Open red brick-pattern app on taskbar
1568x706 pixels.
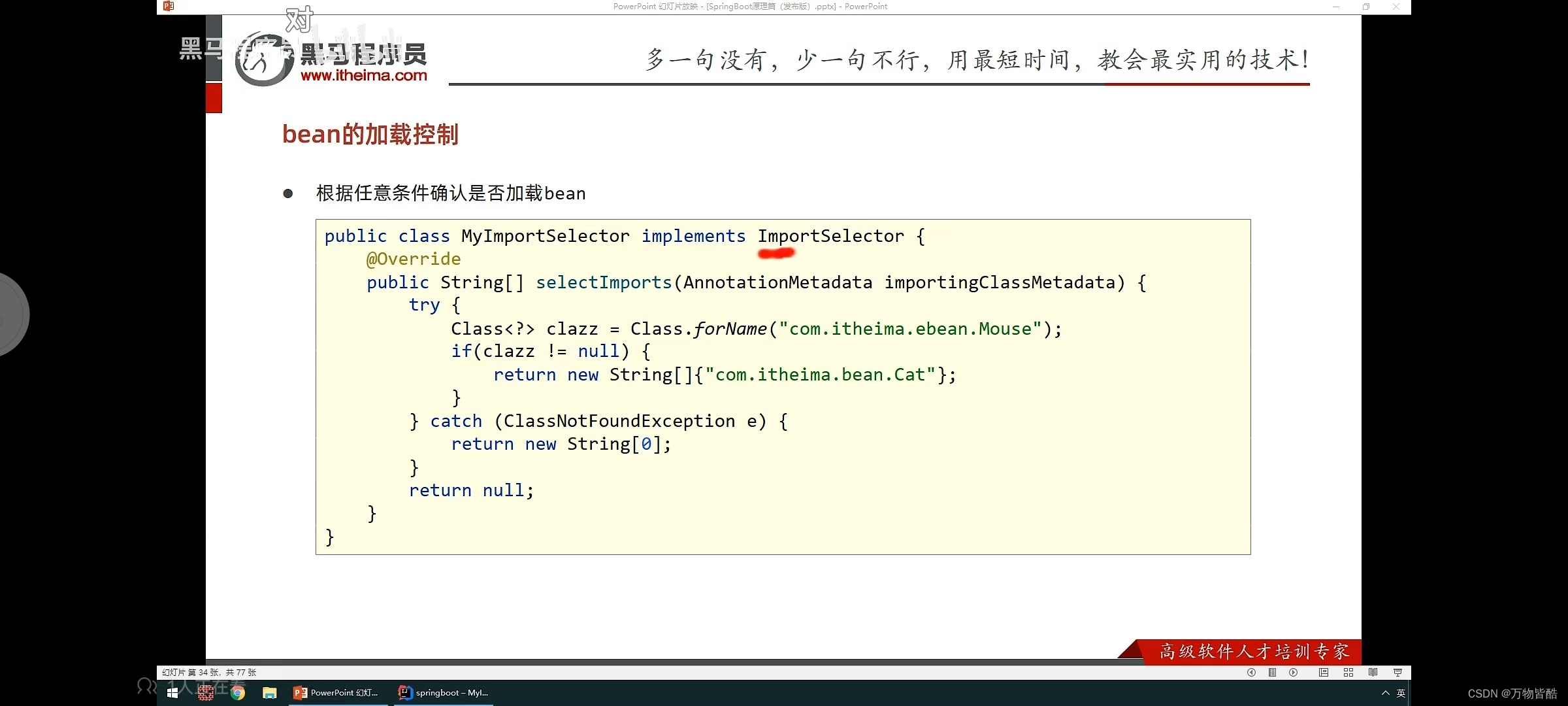point(206,693)
